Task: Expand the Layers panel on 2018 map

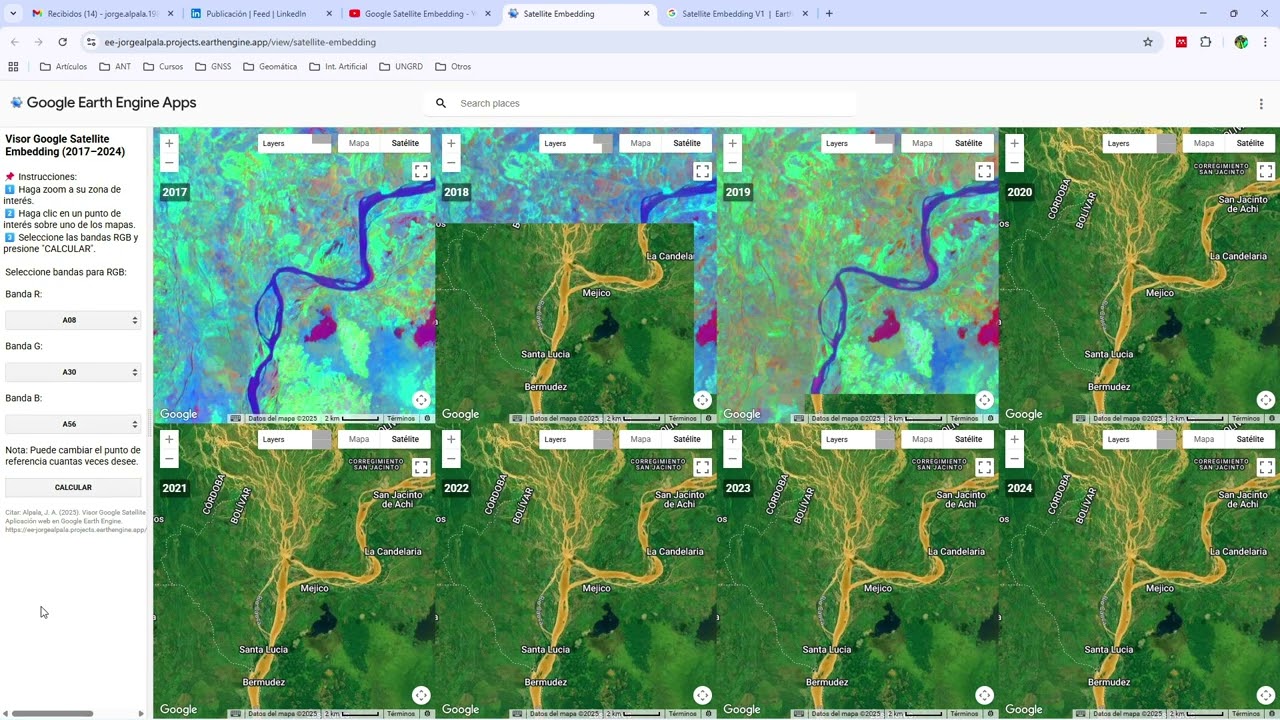Action: point(576,143)
